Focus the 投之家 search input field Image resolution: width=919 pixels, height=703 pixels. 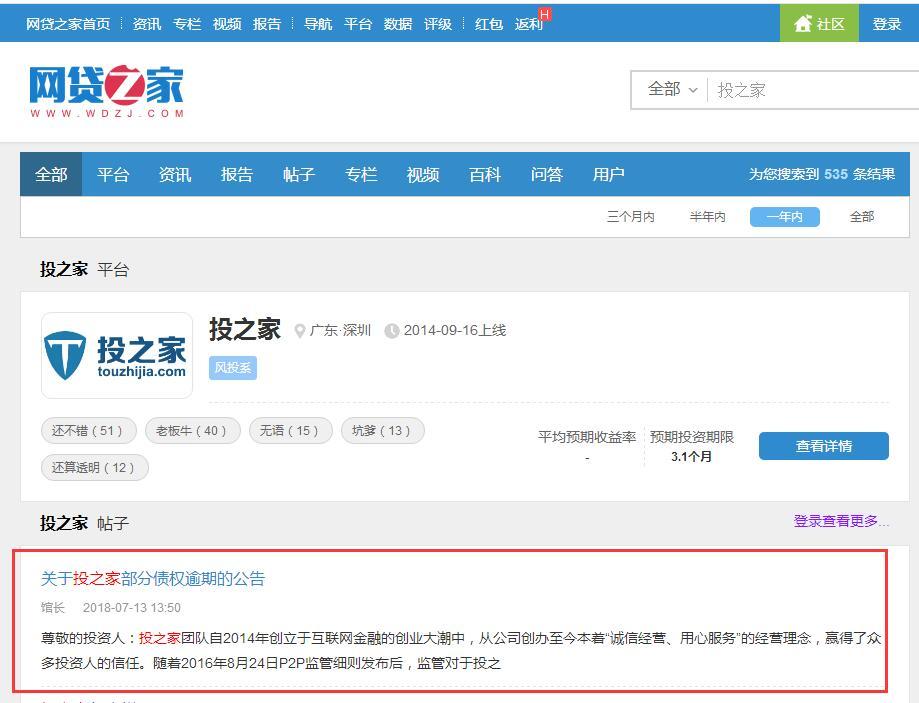815,90
